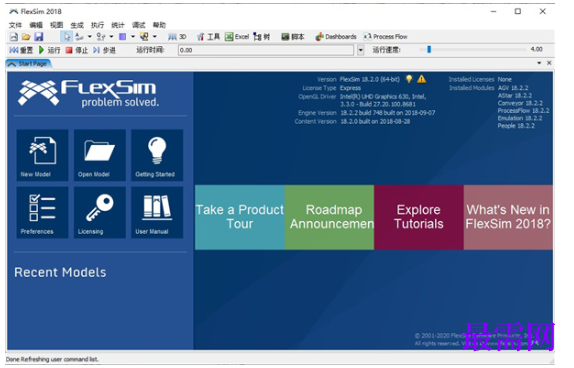Viewport: 574px width, 368px height.
Task: Create a new file with toolbar icon
Action: (x=14, y=37)
